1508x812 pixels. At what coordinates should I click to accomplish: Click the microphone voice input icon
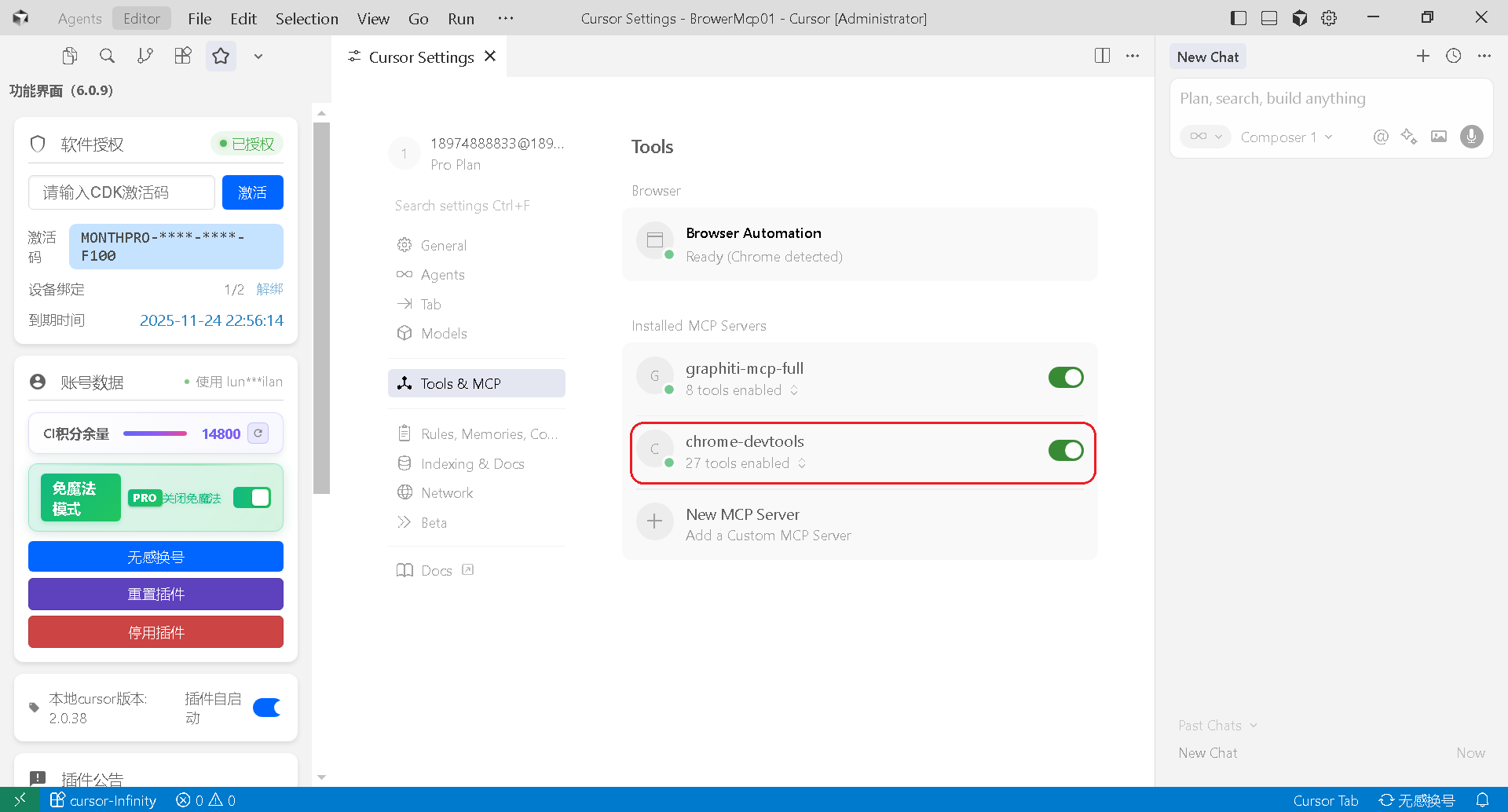[x=1471, y=137]
